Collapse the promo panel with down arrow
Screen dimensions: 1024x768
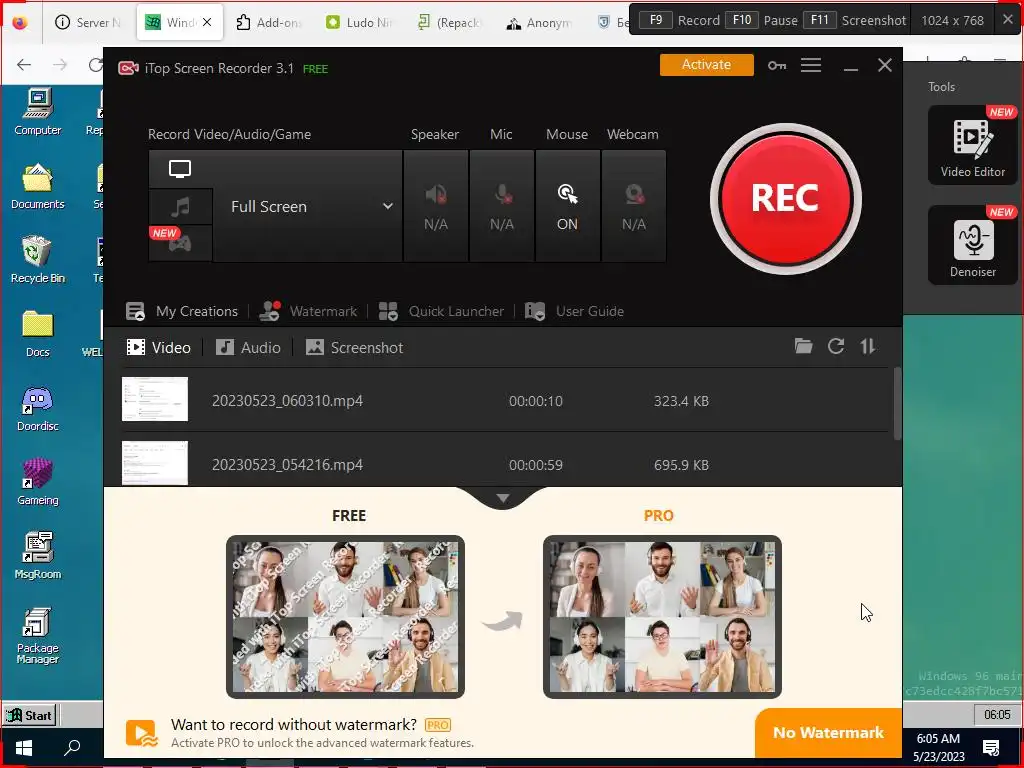[502, 498]
